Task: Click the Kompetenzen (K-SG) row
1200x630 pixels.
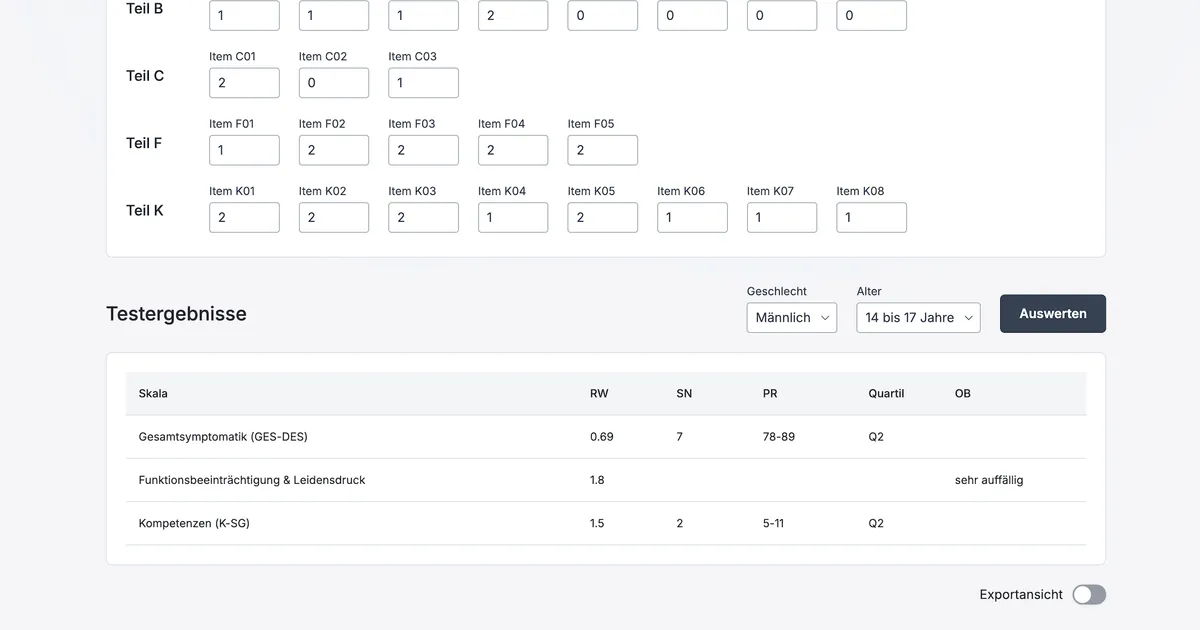Action: 605,523
